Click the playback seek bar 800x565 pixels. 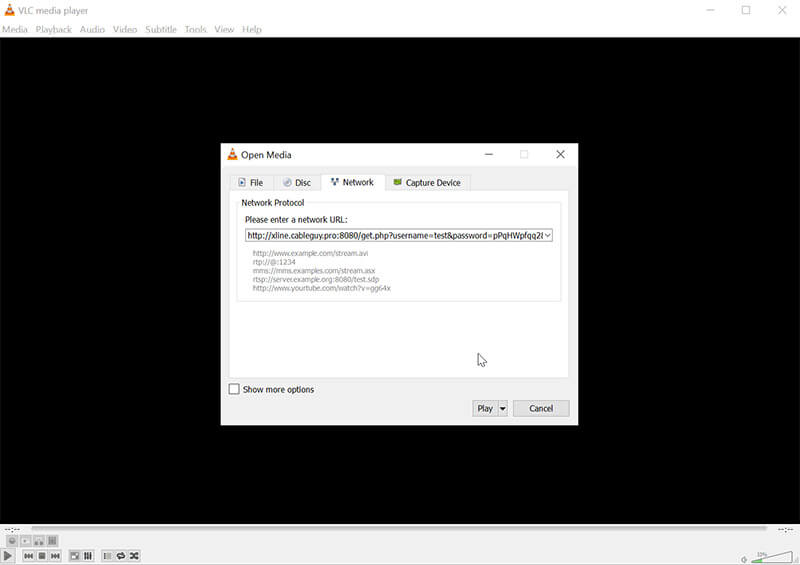tap(399, 529)
